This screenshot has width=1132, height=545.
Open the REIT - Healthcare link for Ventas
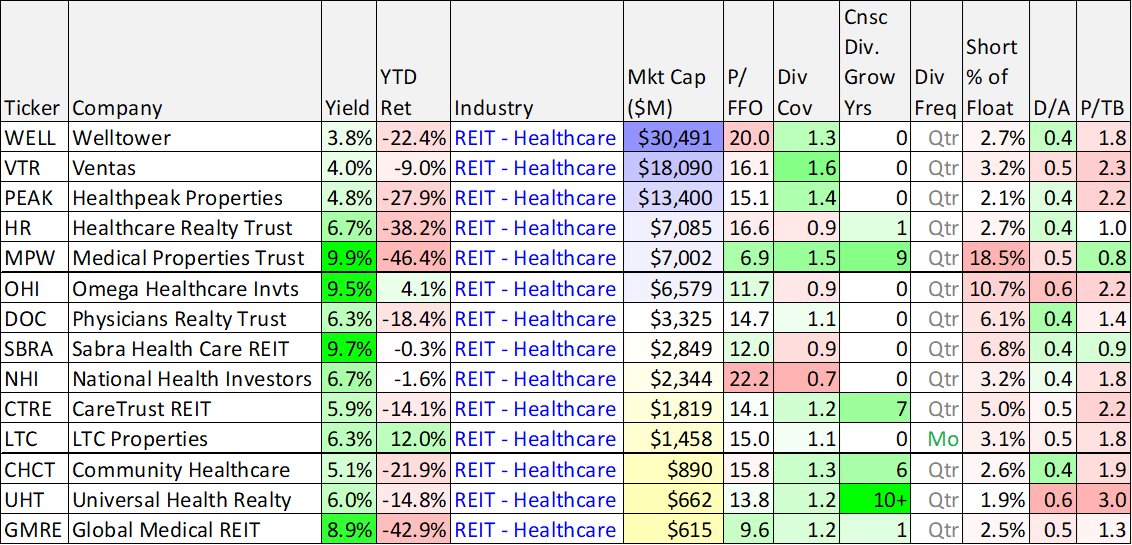(535, 168)
